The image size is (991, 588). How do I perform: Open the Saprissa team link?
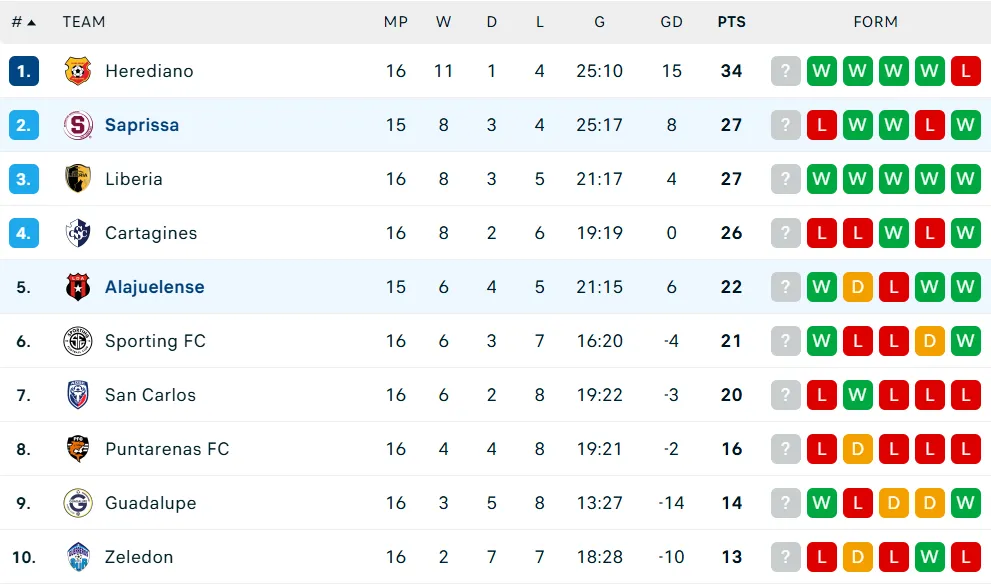coord(142,125)
